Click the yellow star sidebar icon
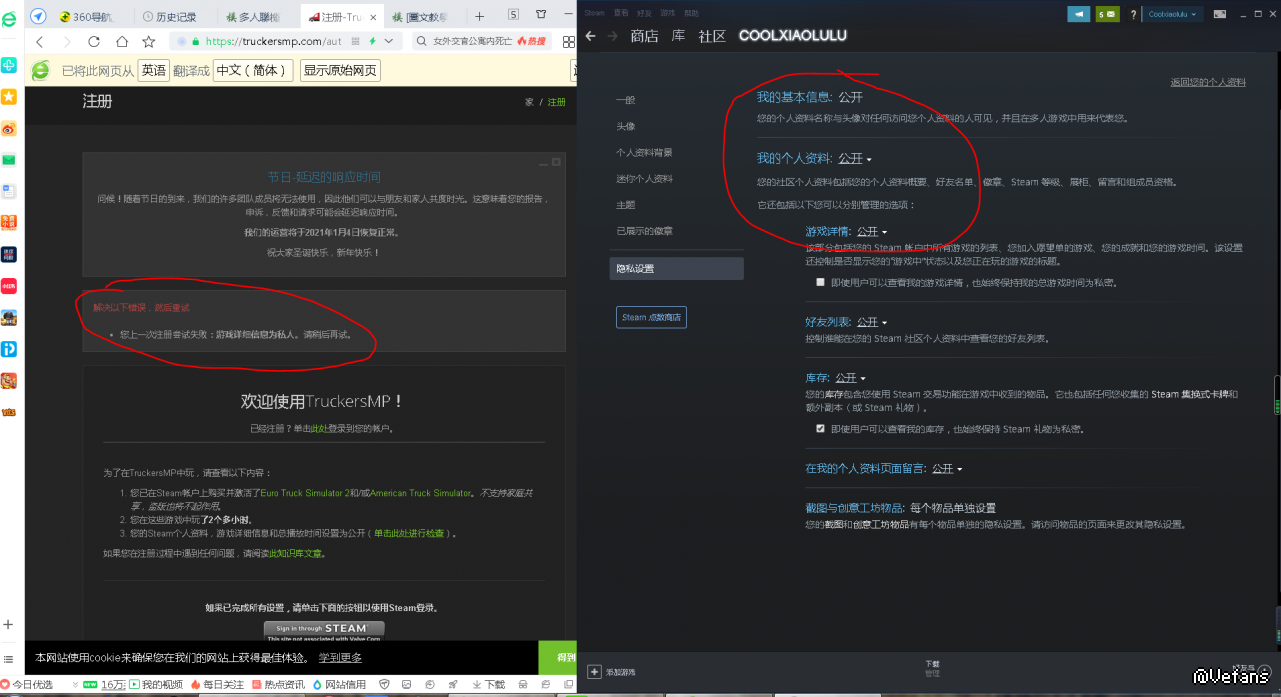This screenshot has width=1281, height=697. (x=9, y=96)
